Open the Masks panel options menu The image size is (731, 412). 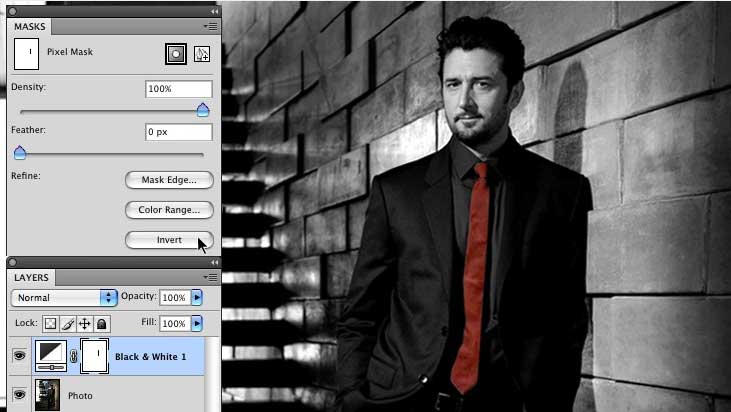(211, 27)
